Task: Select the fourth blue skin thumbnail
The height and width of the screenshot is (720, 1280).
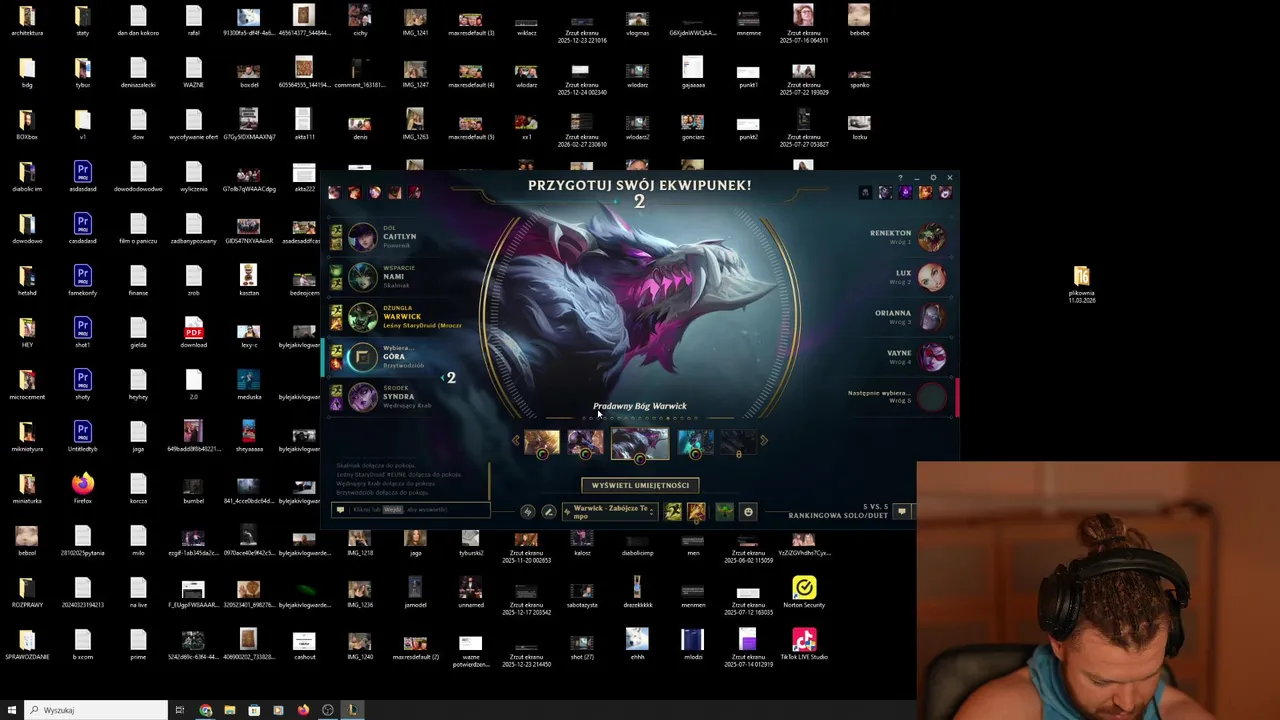Action: point(695,441)
